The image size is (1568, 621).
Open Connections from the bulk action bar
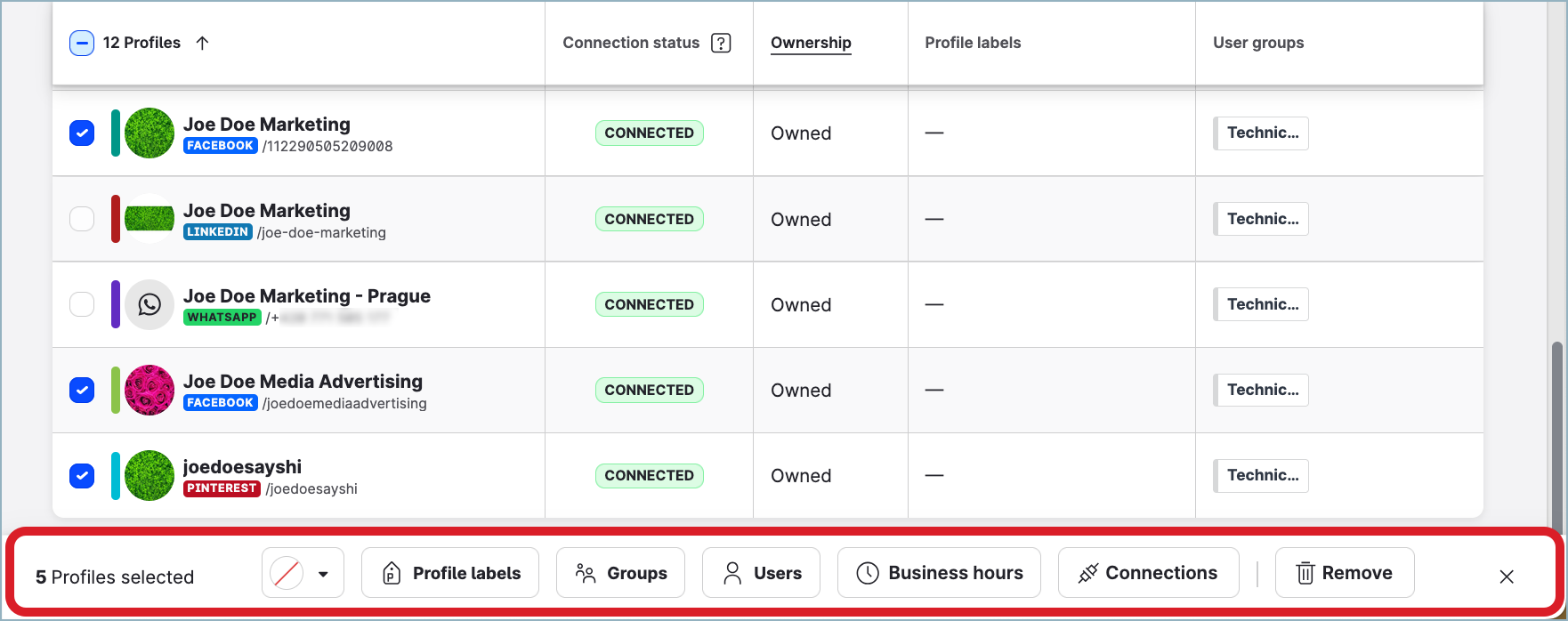click(1147, 573)
